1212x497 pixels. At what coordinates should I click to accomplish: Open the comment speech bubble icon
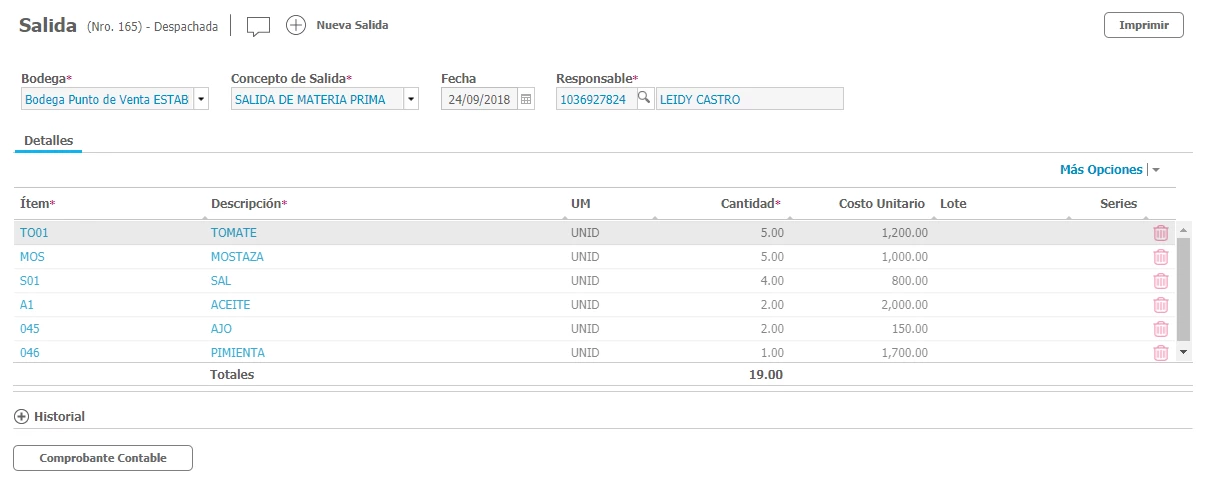[258, 26]
